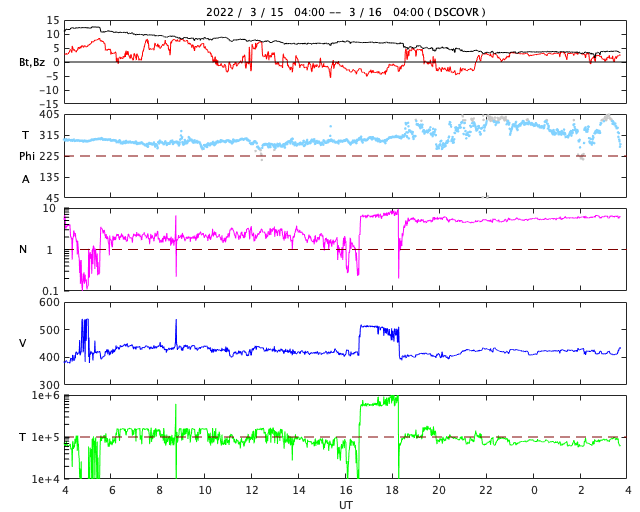Click the V velocity axis label

tap(23, 343)
